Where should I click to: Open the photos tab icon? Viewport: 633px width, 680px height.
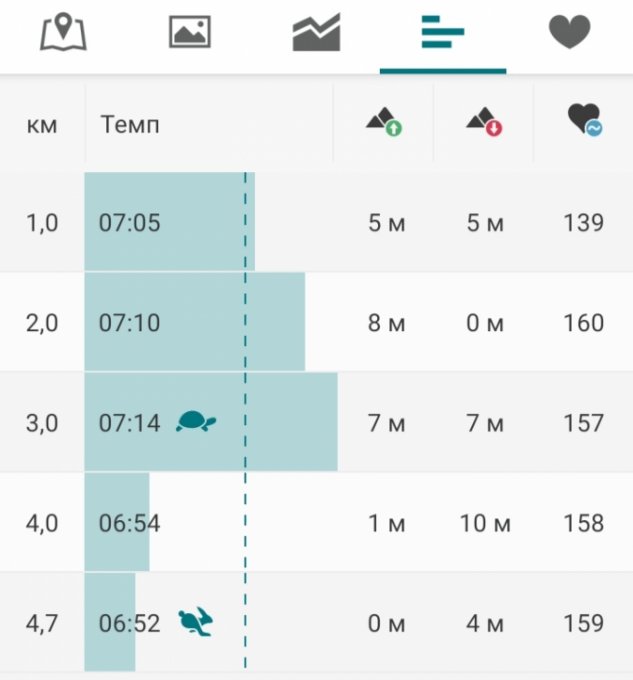189,33
